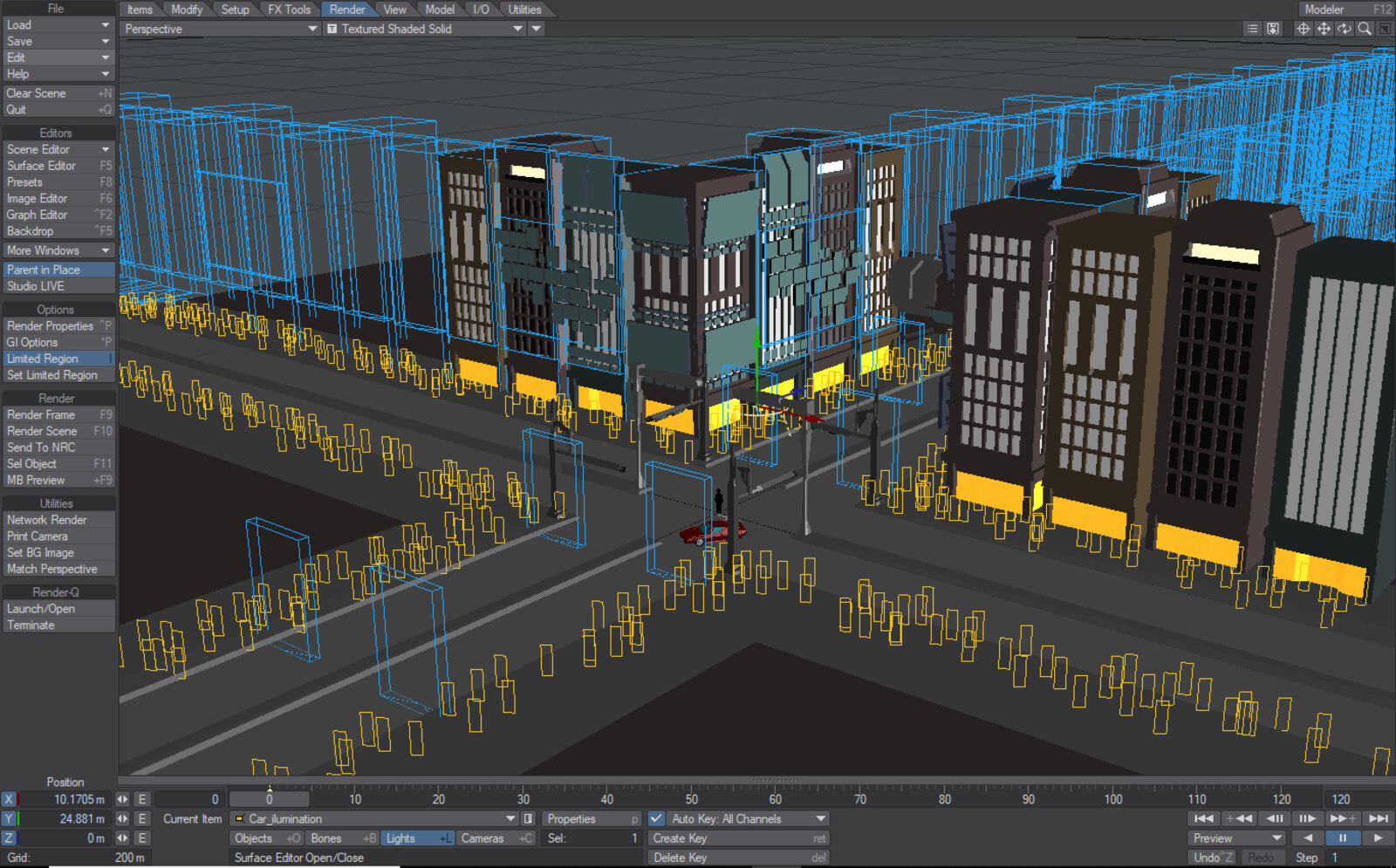
Task: Switch selection mode to Cameras
Action: 495,838
